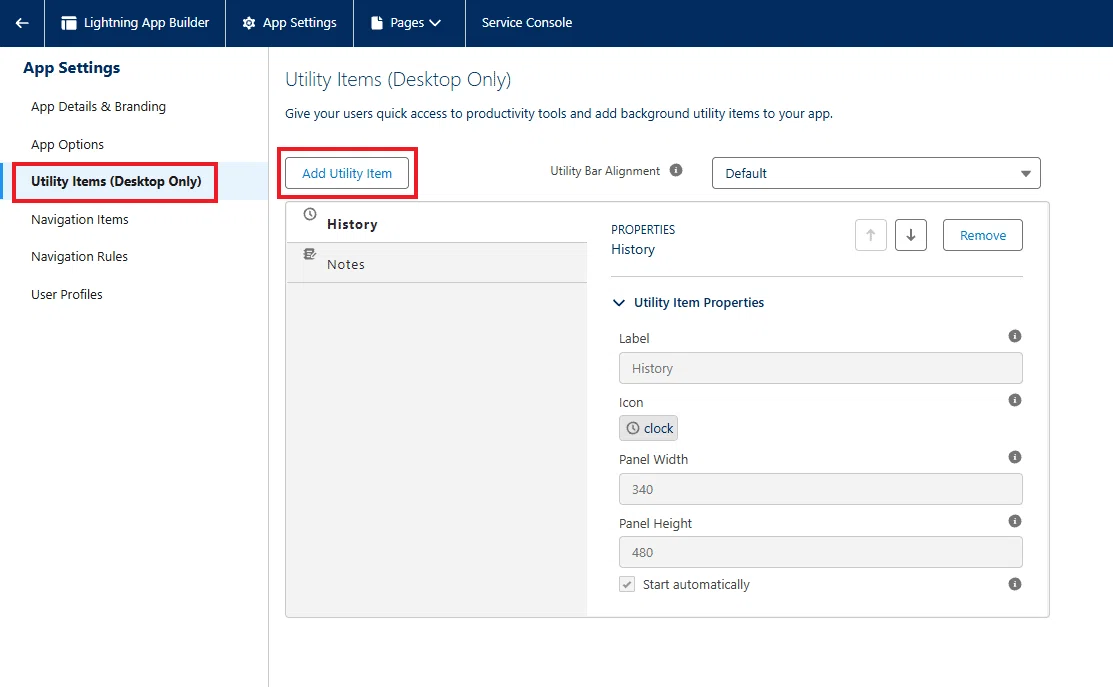This screenshot has height=687, width=1113.
Task: Open App Options settings
Action: 67,145
